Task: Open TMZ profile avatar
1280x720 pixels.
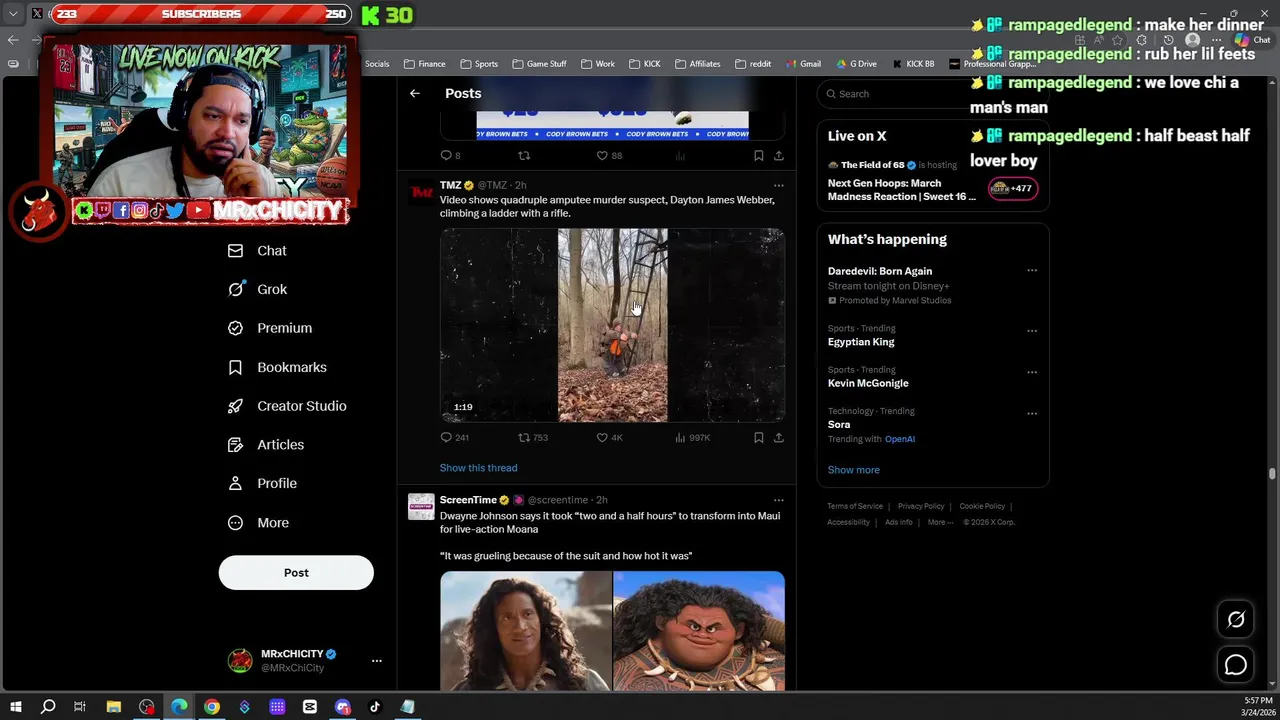Action: coord(421,191)
